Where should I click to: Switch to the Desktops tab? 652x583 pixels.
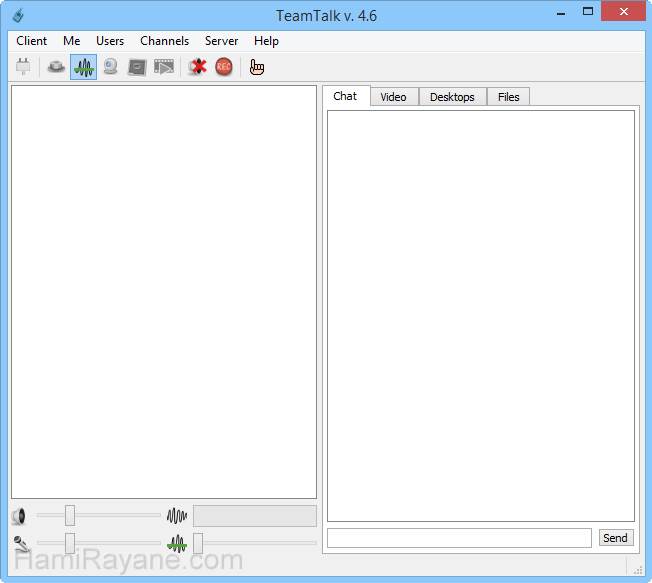pos(452,97)
